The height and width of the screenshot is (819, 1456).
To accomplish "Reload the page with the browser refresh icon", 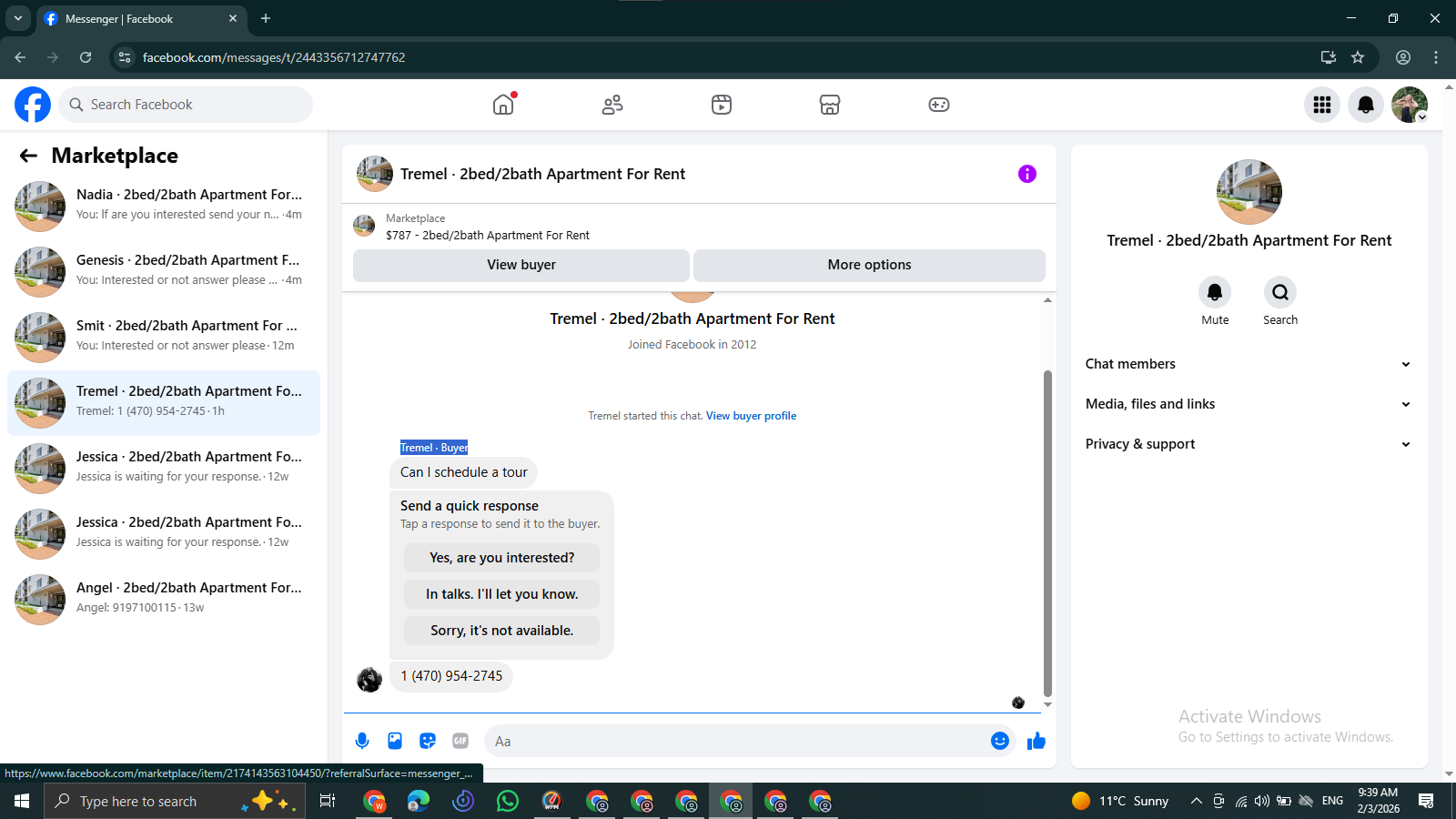I will 86,57.
